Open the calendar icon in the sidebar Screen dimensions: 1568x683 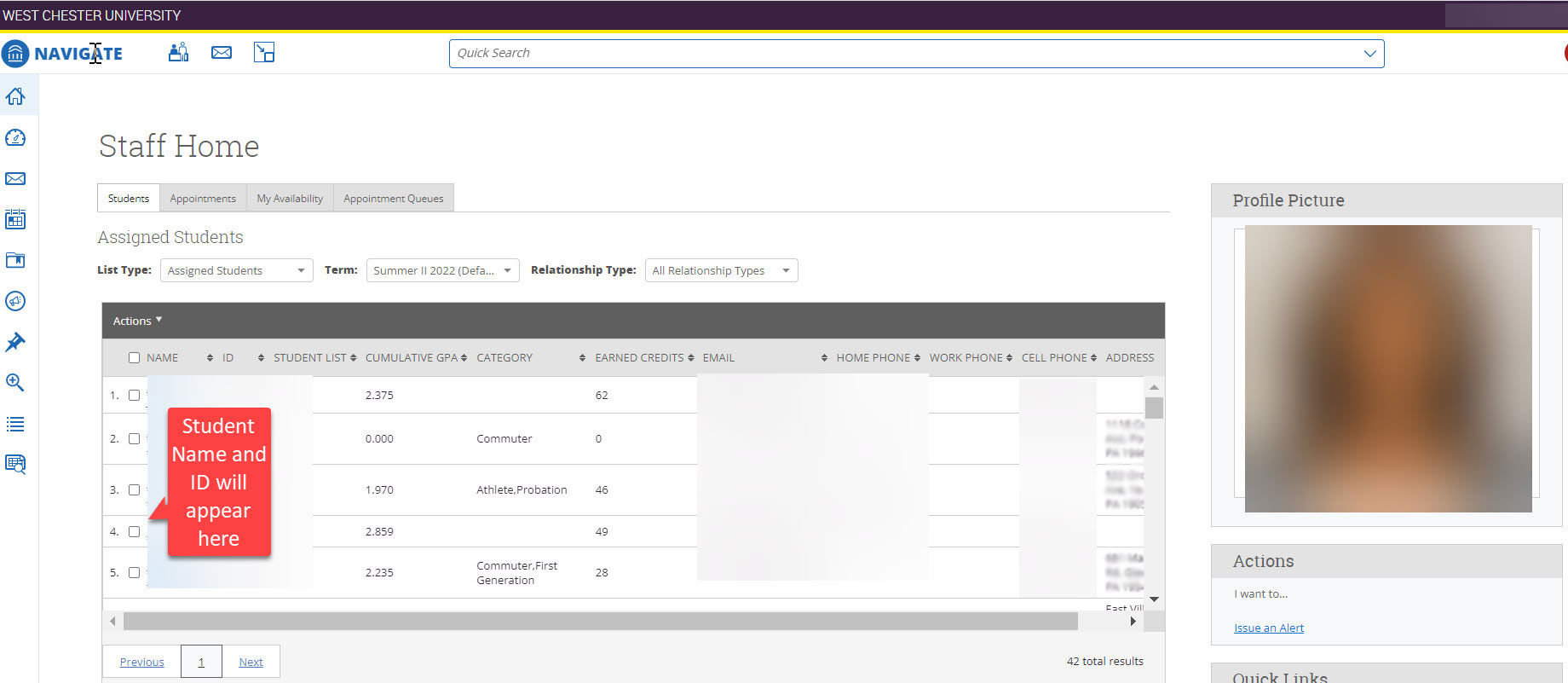click(15, 219)
